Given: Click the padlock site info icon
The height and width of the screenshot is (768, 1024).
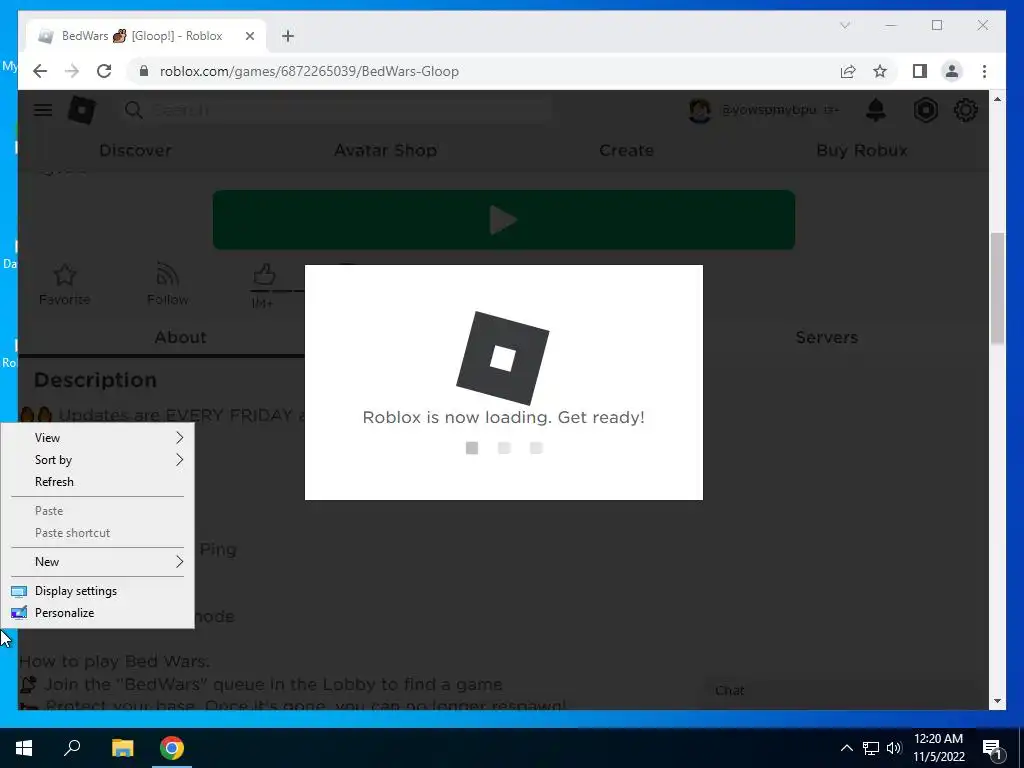Looking at the screenshot, I should 144,71.
